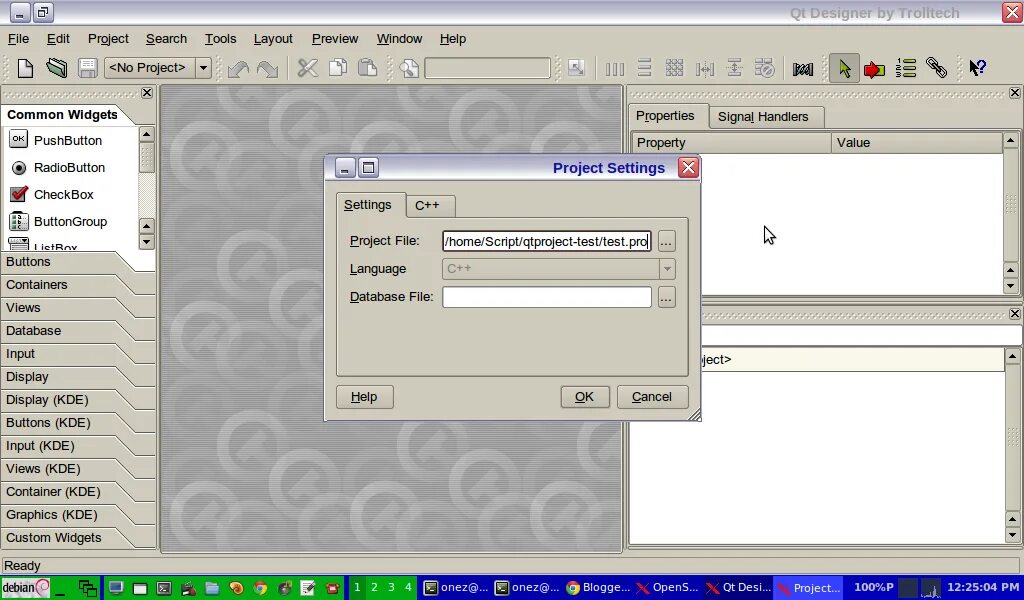1024x600 pixels.
Task: Click the Copy icon in toolbar
Action: (x=338, y=68)
